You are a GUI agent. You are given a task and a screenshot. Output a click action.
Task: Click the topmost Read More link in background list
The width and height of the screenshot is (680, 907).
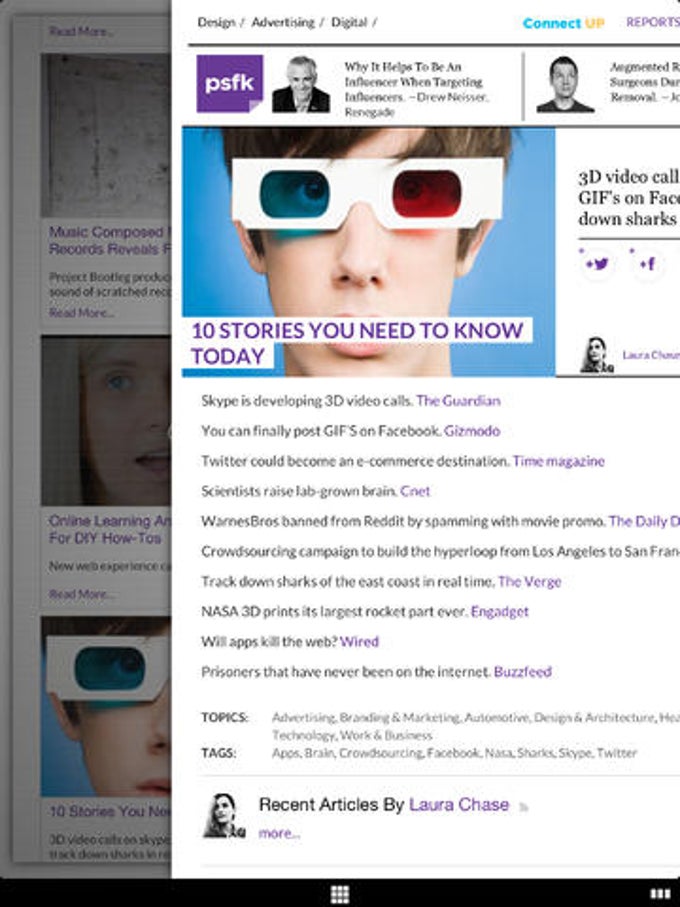coord(80,31)
